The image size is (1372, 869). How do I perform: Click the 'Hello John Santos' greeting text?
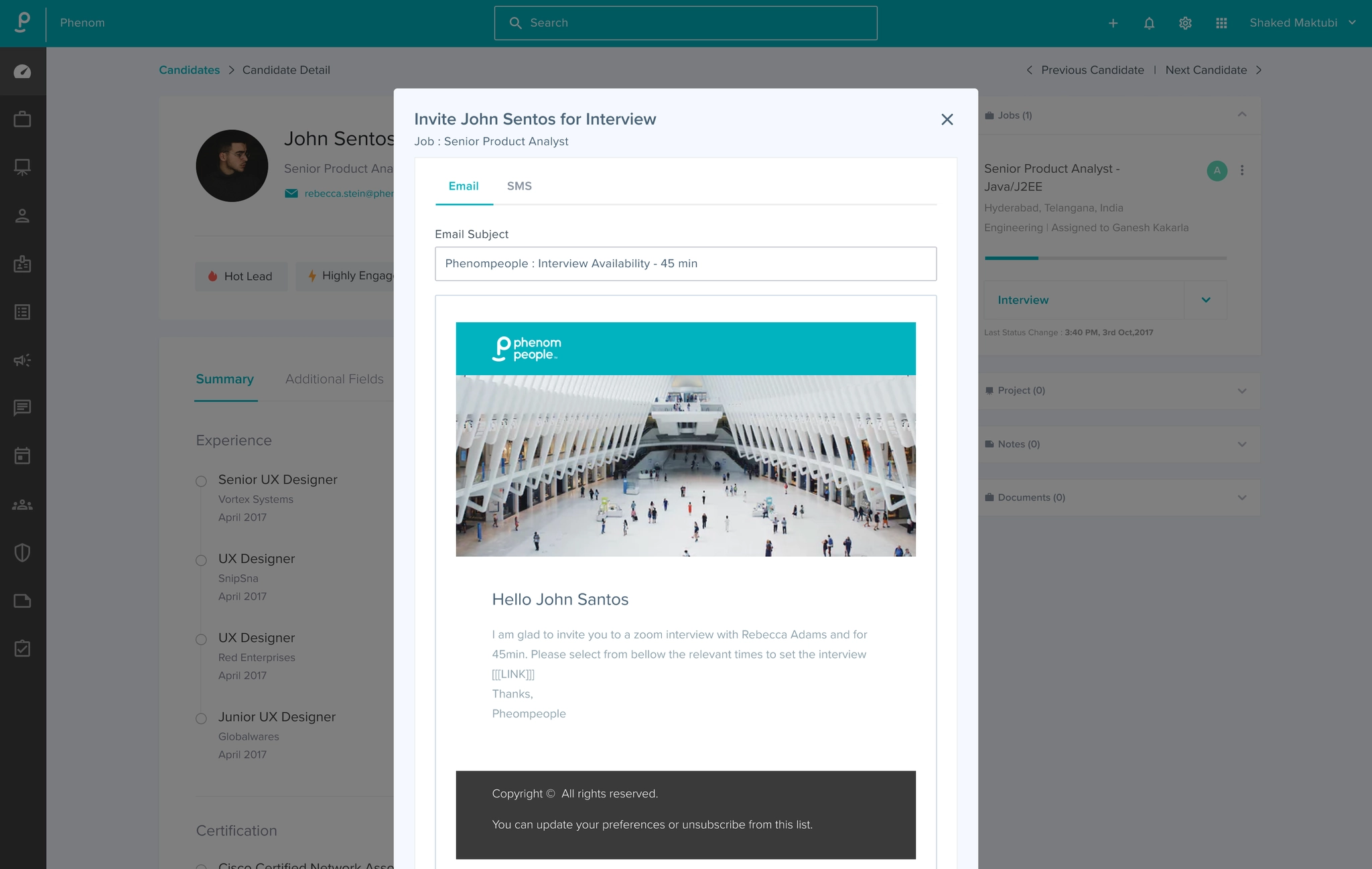tap(560, 600)
